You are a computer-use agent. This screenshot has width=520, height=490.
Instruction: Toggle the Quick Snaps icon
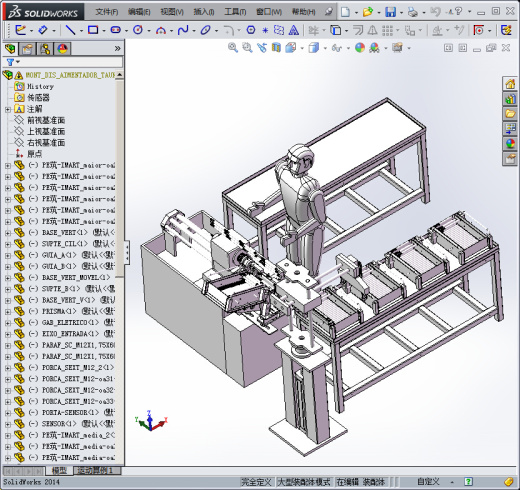click(x=478, y=31)
